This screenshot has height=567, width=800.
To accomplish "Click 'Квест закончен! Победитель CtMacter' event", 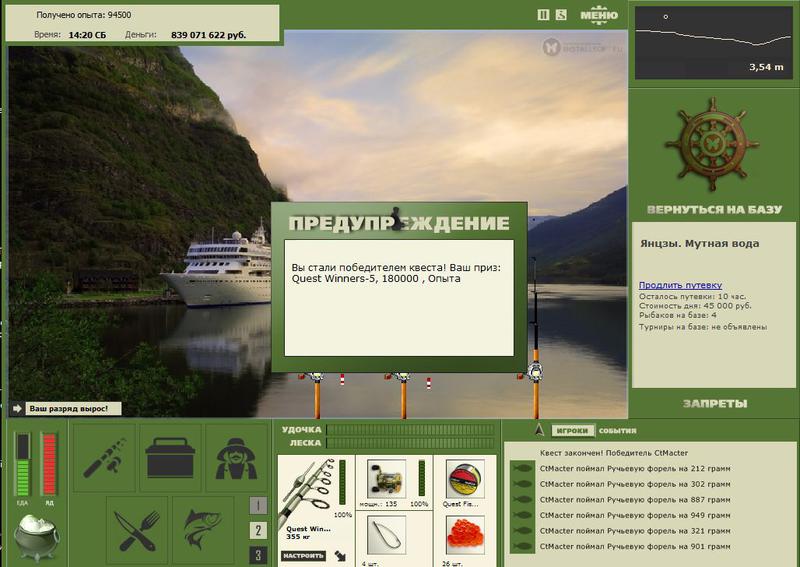I will pyautogui.click(x=614, y=453).
